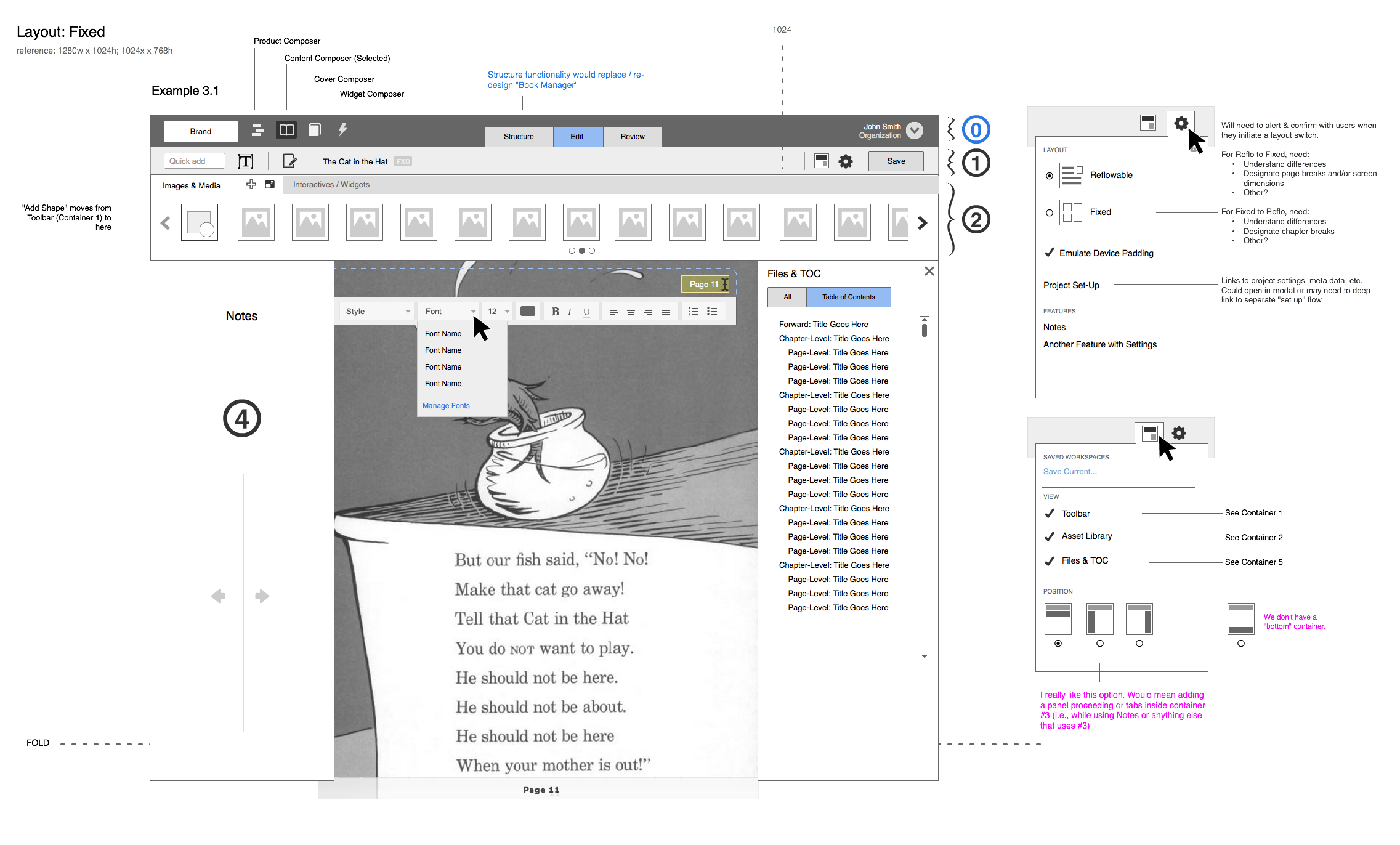Click in the Quick add field

195,161
